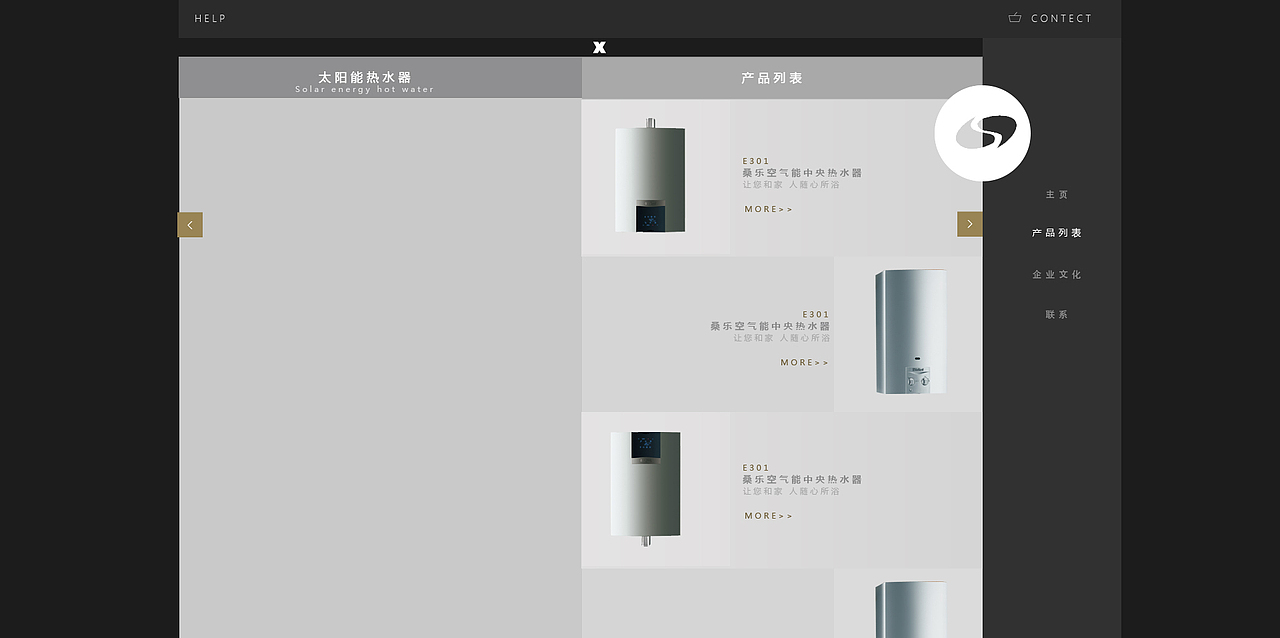
Task: Click MORE>> on the second product
Action: pos(805,362)
